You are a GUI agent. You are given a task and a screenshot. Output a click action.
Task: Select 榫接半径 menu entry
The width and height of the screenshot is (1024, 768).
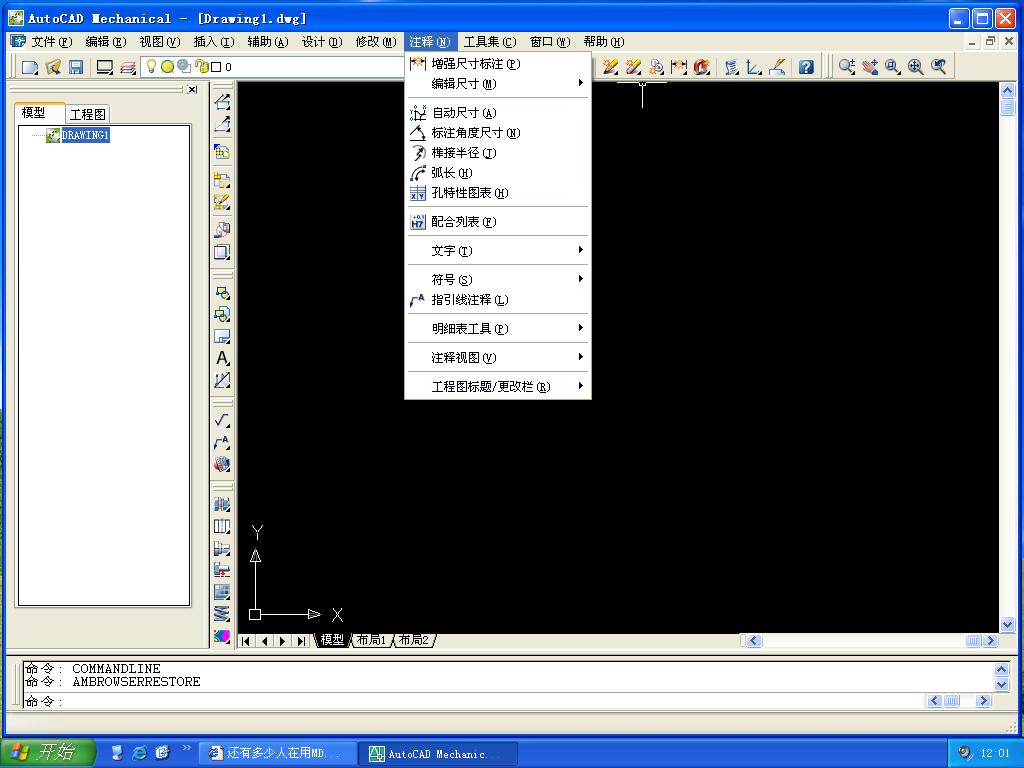tap(498, 153)
